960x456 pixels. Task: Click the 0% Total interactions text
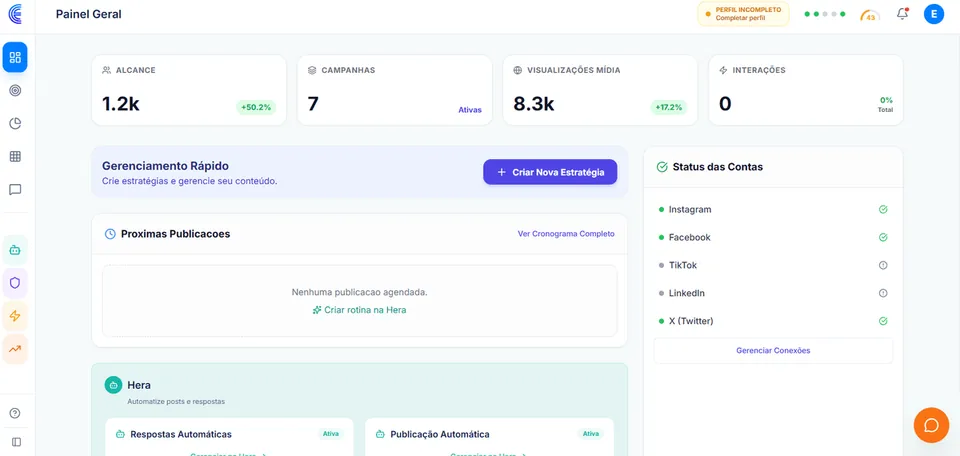(886, 104)
